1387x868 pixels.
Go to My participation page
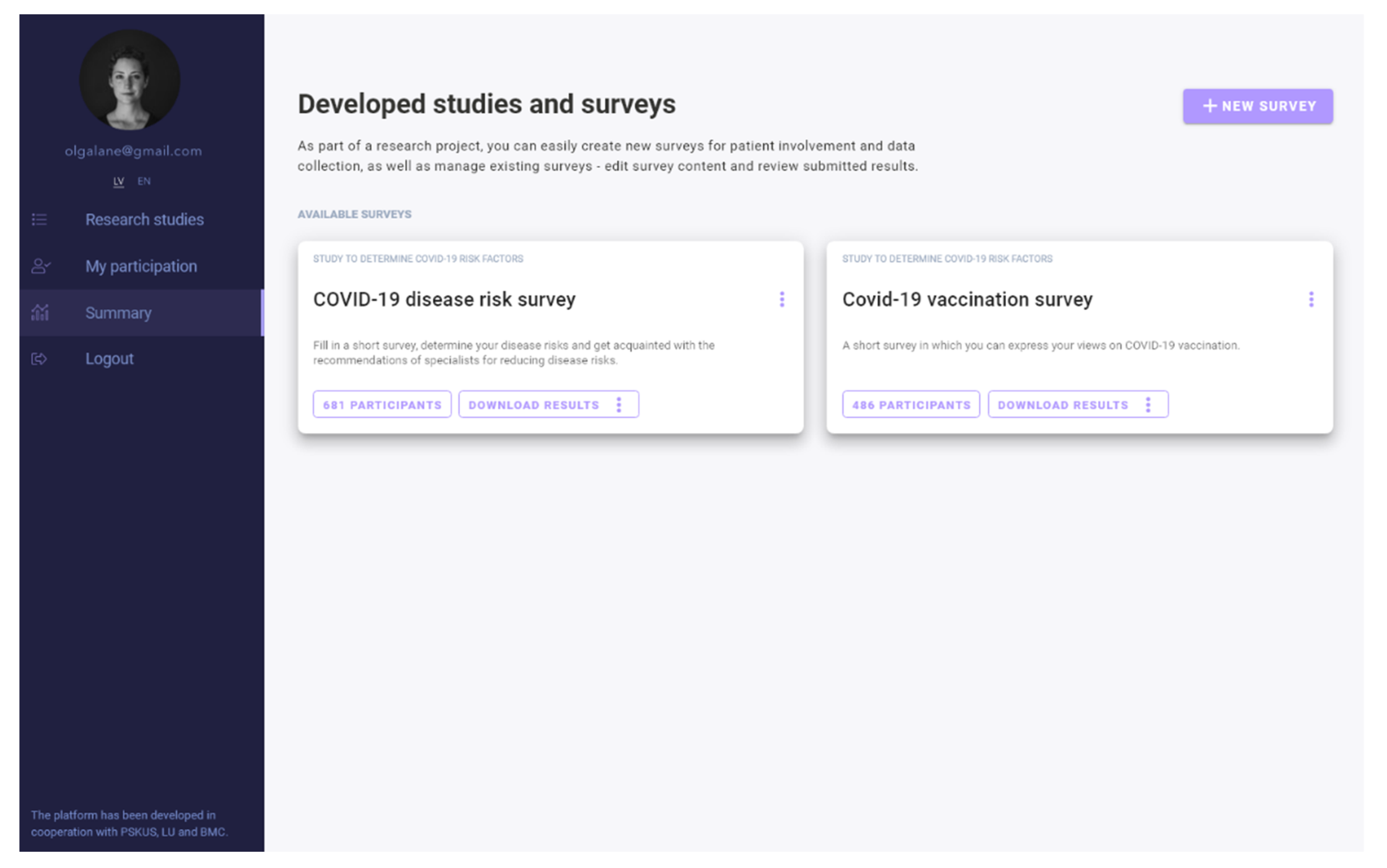point(141,266)
